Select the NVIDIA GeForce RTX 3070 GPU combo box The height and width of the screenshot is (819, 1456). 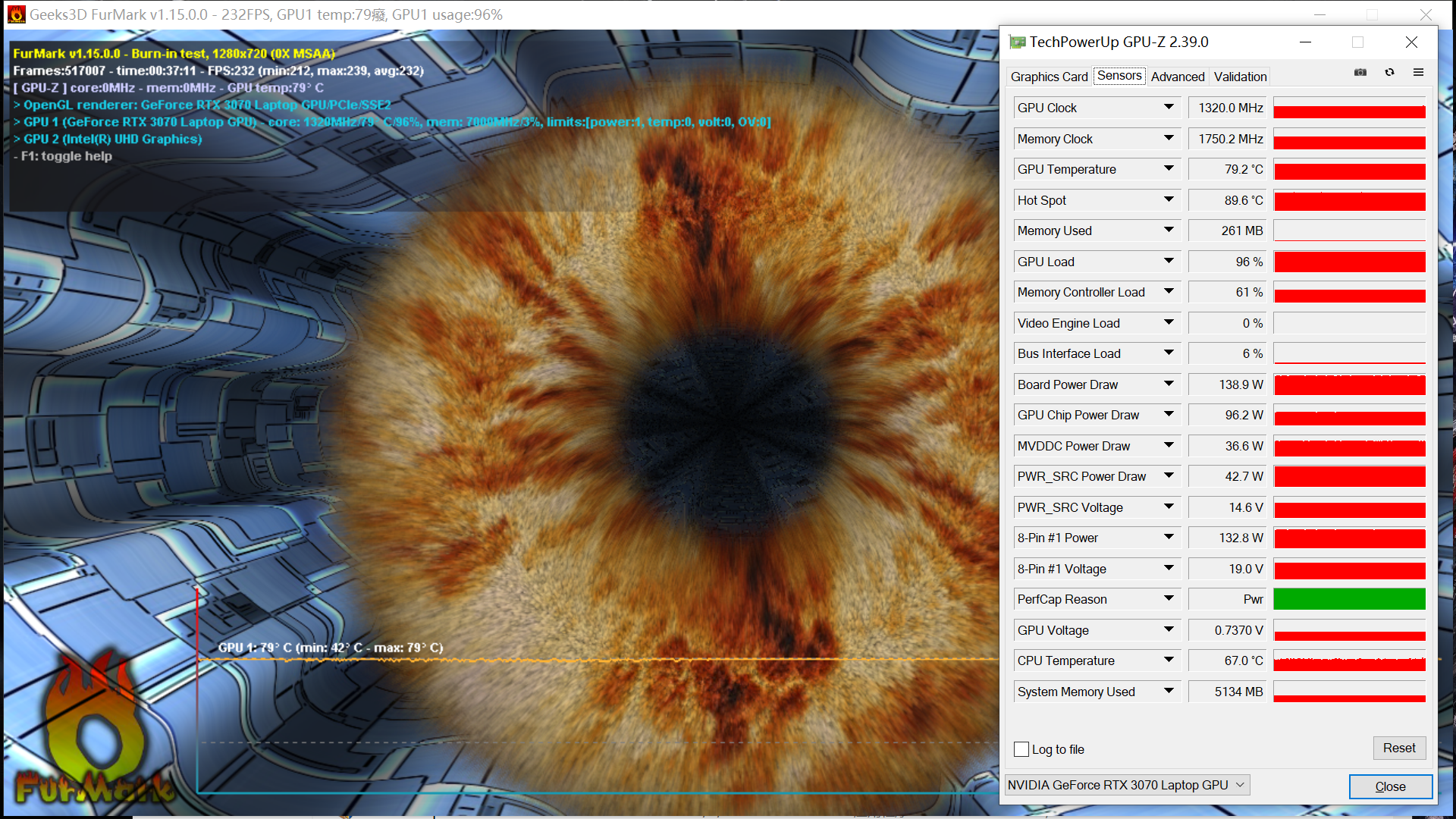[1126, 785]
